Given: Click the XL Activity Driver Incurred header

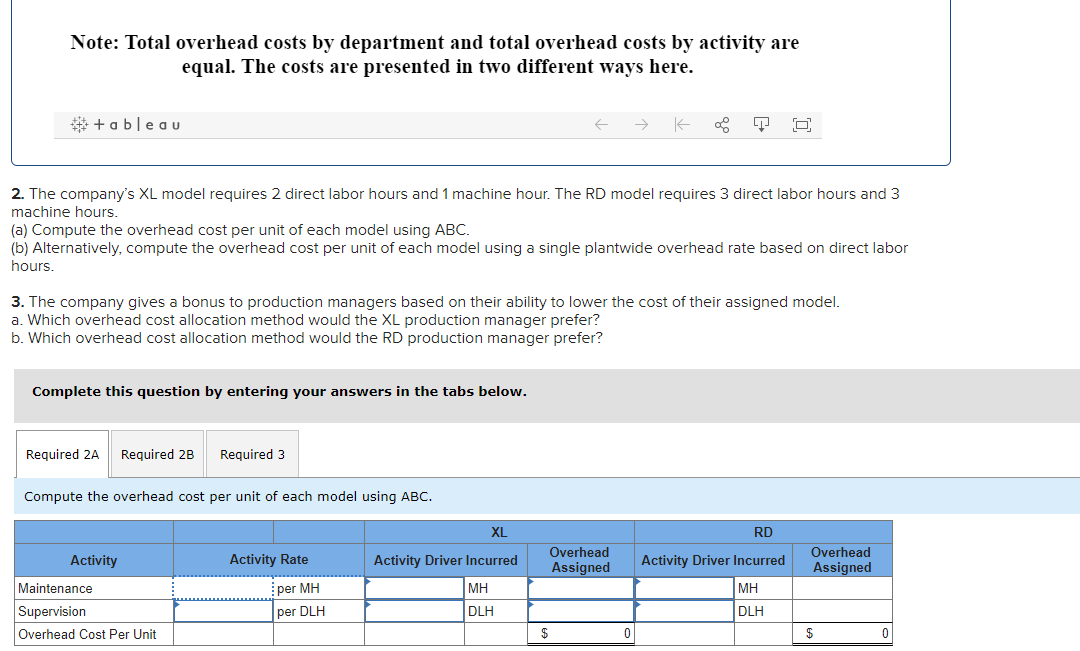Looking at the screenshot, I should tap(446, 560).
